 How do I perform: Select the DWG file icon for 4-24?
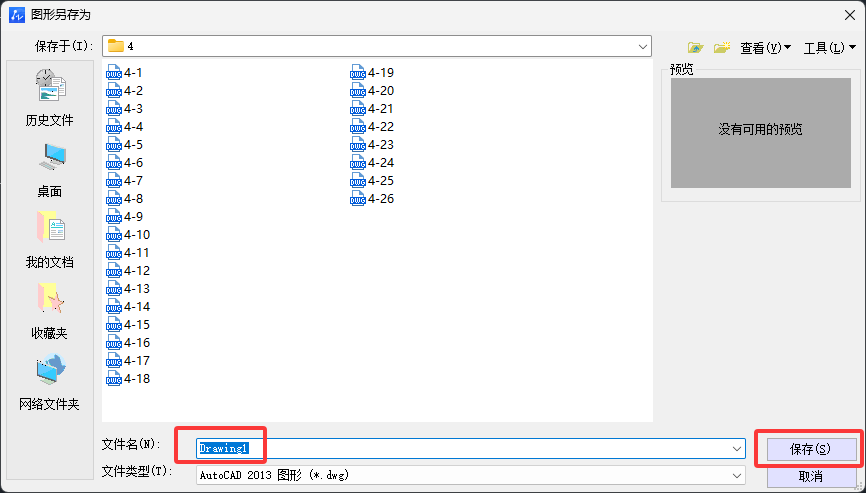(358, 163)
